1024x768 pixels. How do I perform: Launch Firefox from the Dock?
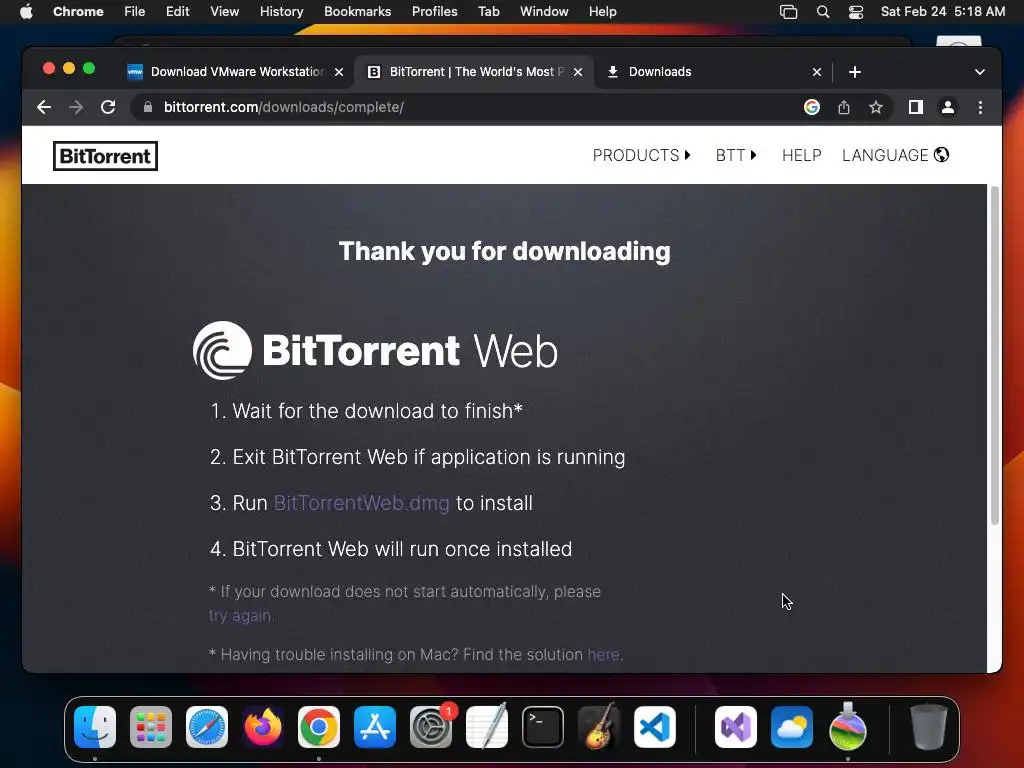(x=263, y=727)
